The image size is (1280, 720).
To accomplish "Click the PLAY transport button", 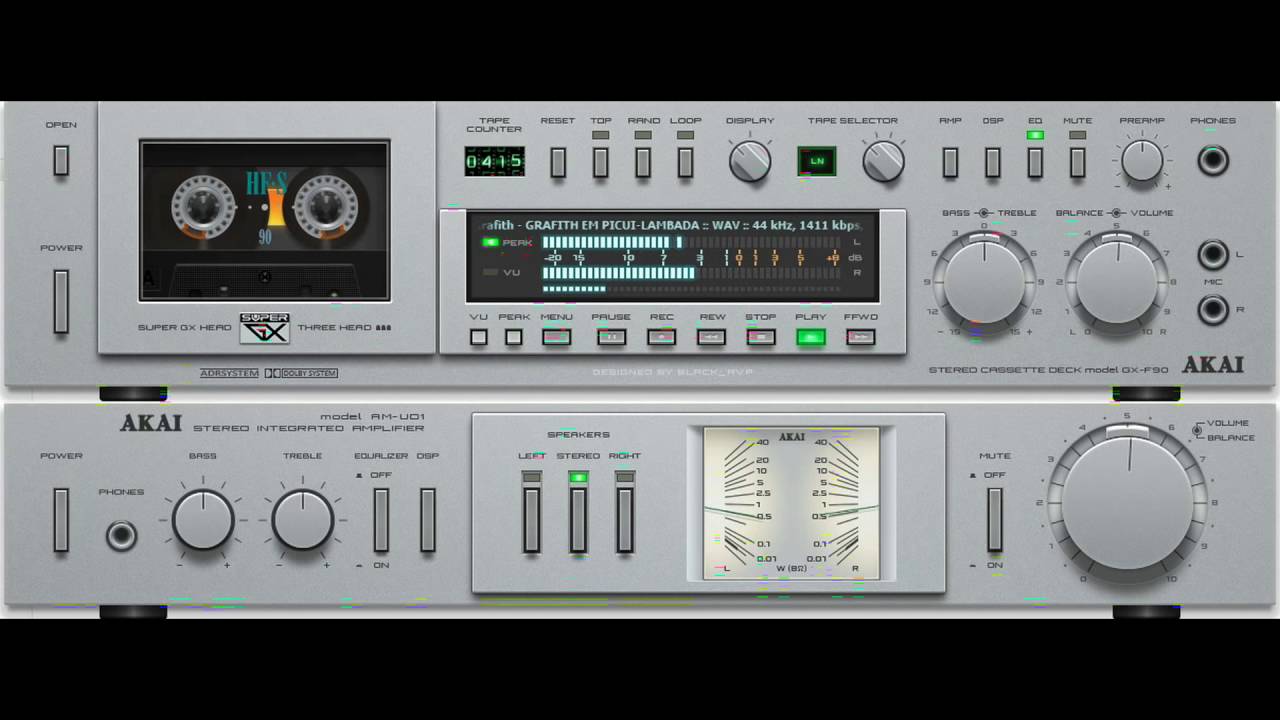I will click(x=811, y=337).
